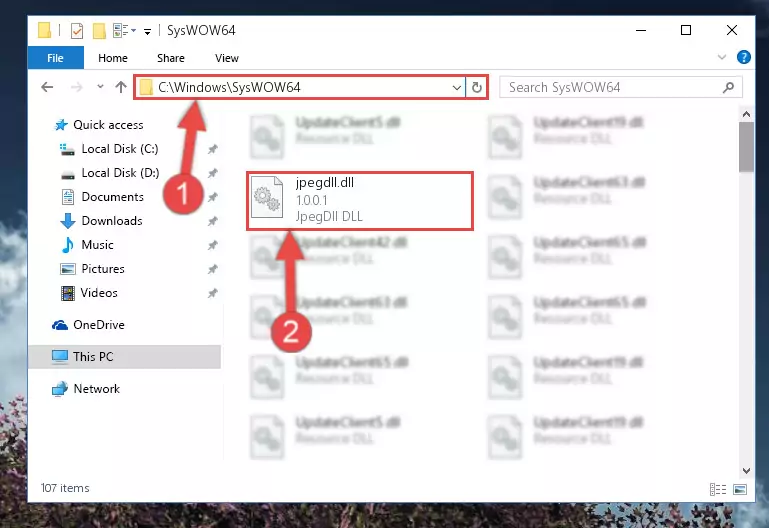Select Network in navigation pane
This screenshot has width=769, height=528.
coord(97,389)
